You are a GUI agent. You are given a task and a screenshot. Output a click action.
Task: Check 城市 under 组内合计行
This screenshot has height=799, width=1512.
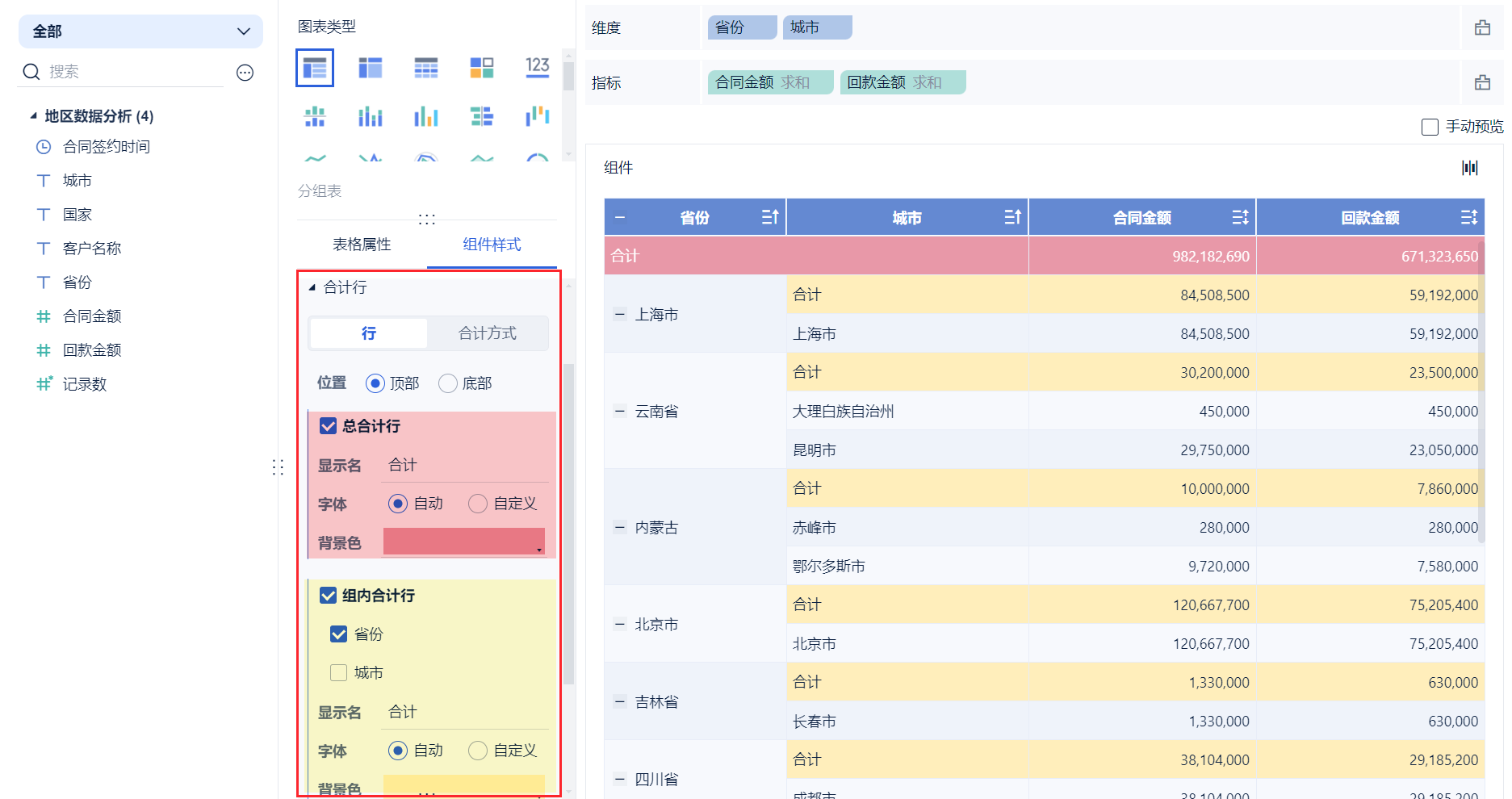tap(339, 673)
